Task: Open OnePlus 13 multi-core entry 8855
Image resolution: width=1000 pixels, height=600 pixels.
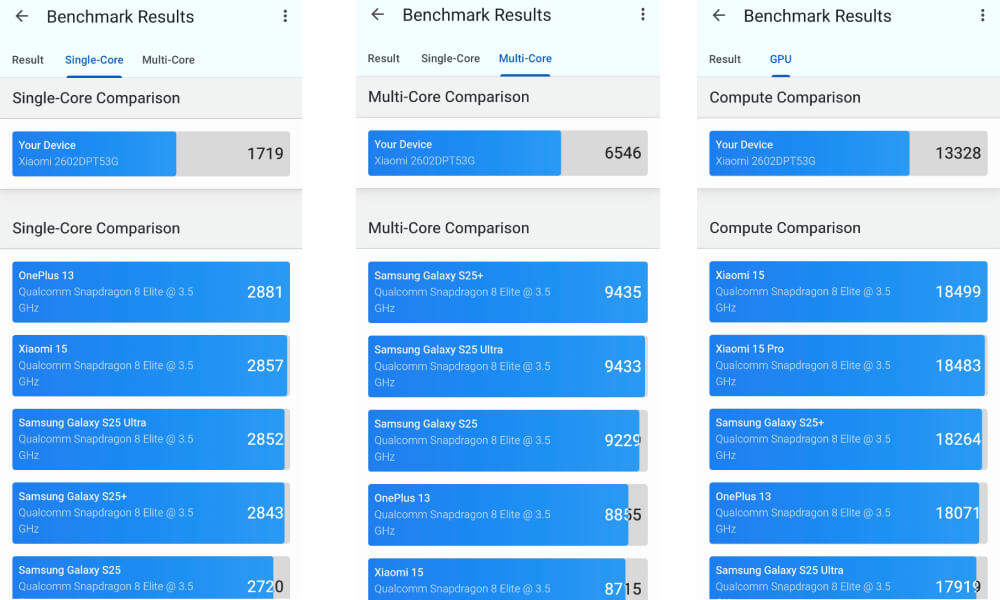Action: click(508, 515)
